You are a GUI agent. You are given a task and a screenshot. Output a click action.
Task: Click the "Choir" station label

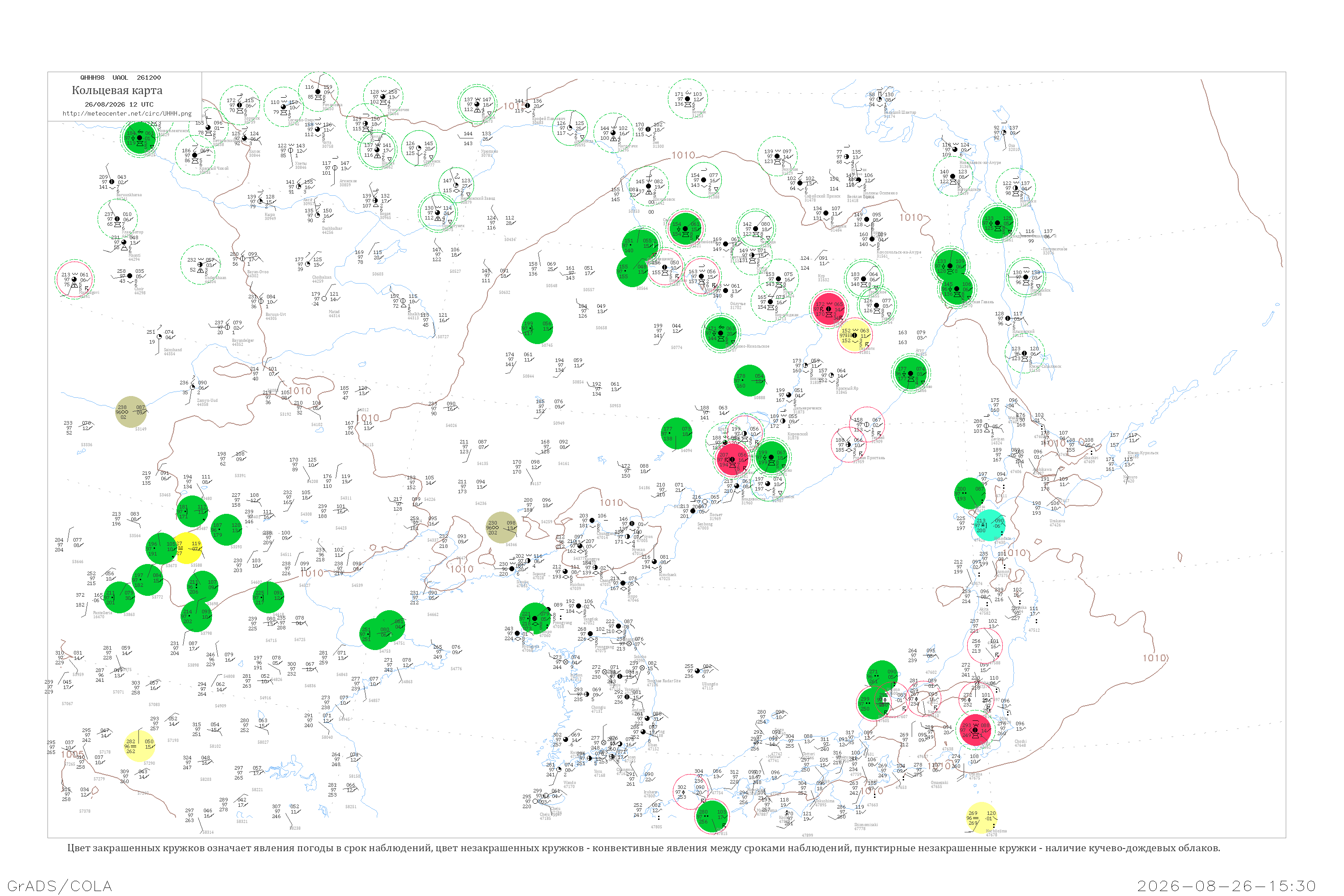pyautogui.click(x=139, y=289)
